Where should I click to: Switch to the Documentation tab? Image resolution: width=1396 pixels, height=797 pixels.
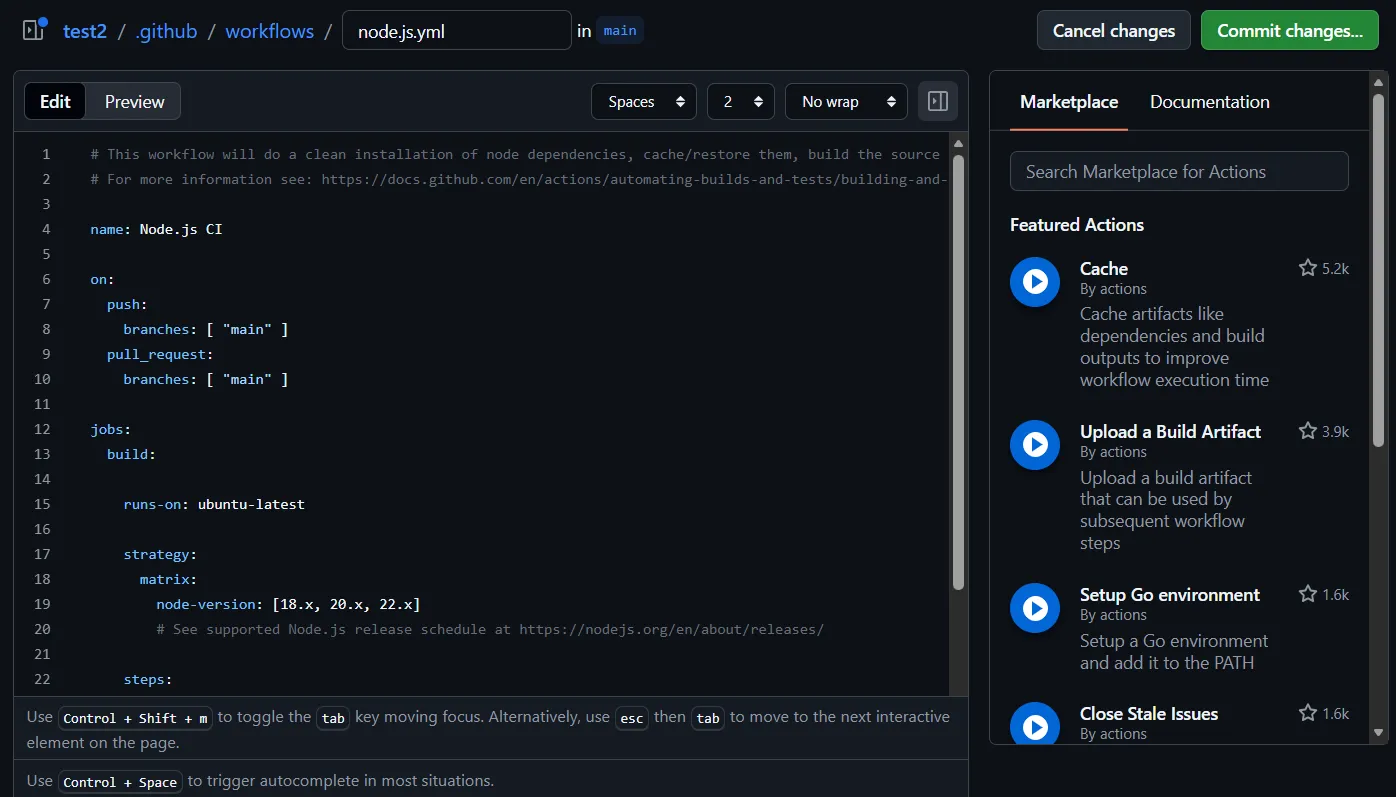1209,102
